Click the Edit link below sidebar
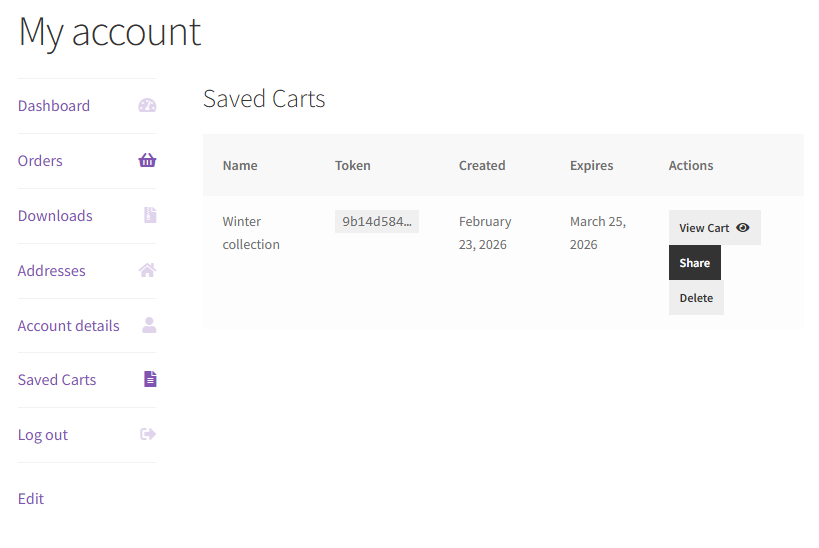Viewport: 819px width, 548px height. (x=31, y=499)
